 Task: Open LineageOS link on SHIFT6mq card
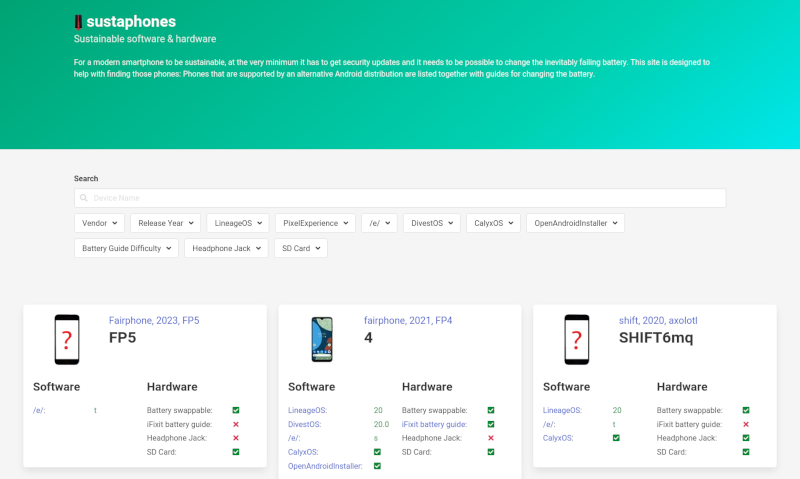pos(562,410)
